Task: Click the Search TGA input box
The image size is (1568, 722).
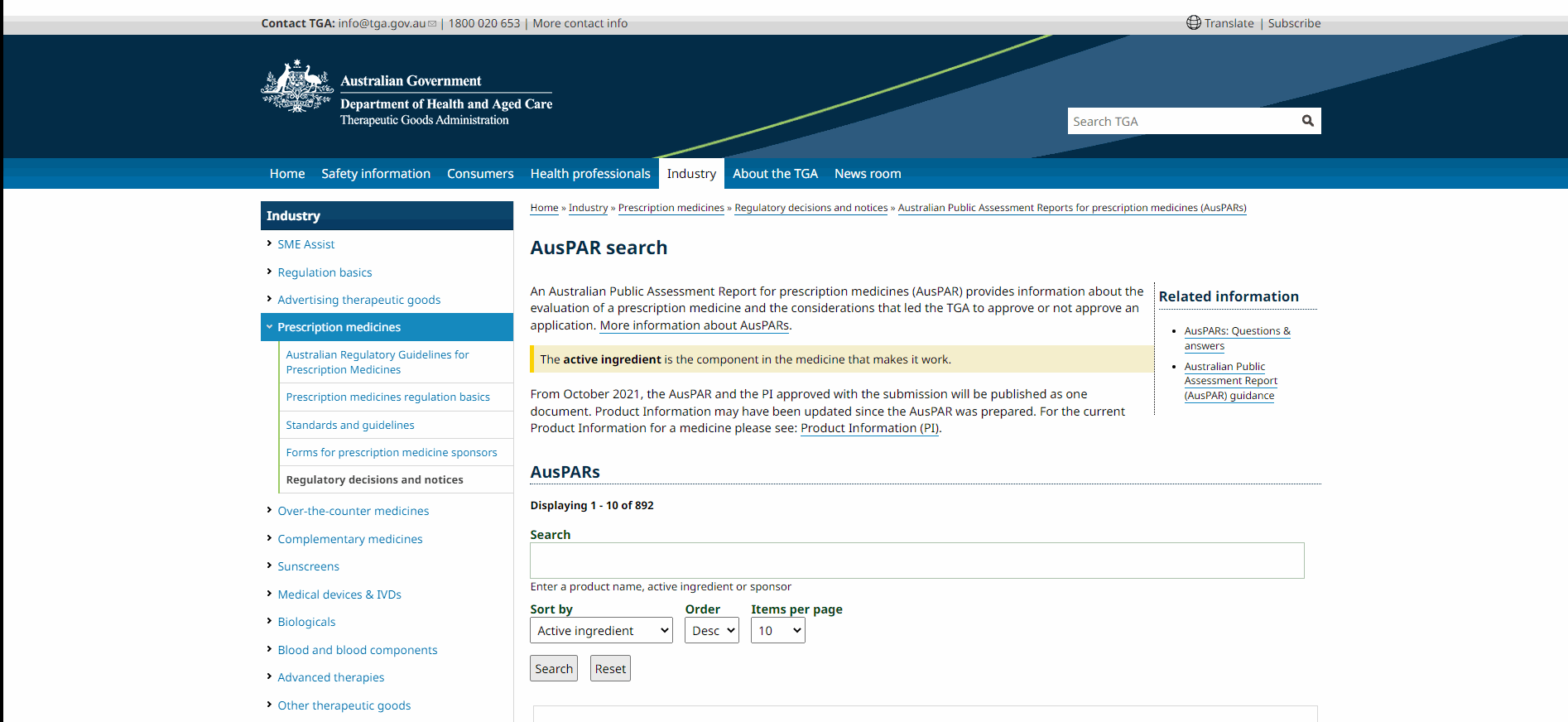Action: tap(1182, 121)
